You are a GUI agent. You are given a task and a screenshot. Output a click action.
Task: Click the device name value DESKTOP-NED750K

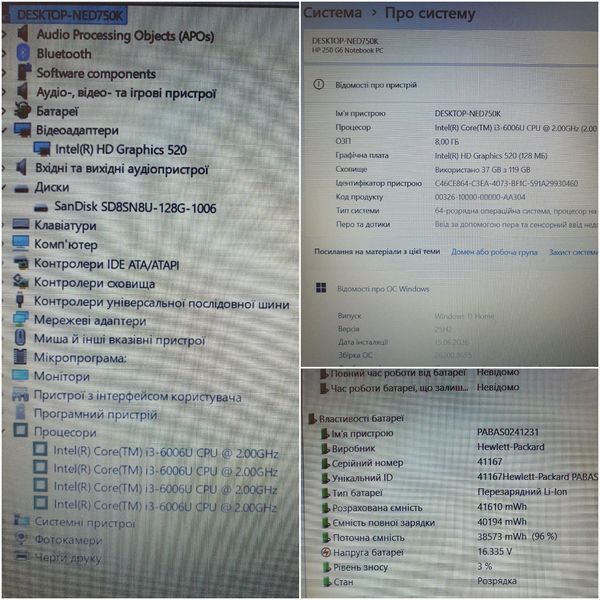pyautogui.click(x=467, y=113)
